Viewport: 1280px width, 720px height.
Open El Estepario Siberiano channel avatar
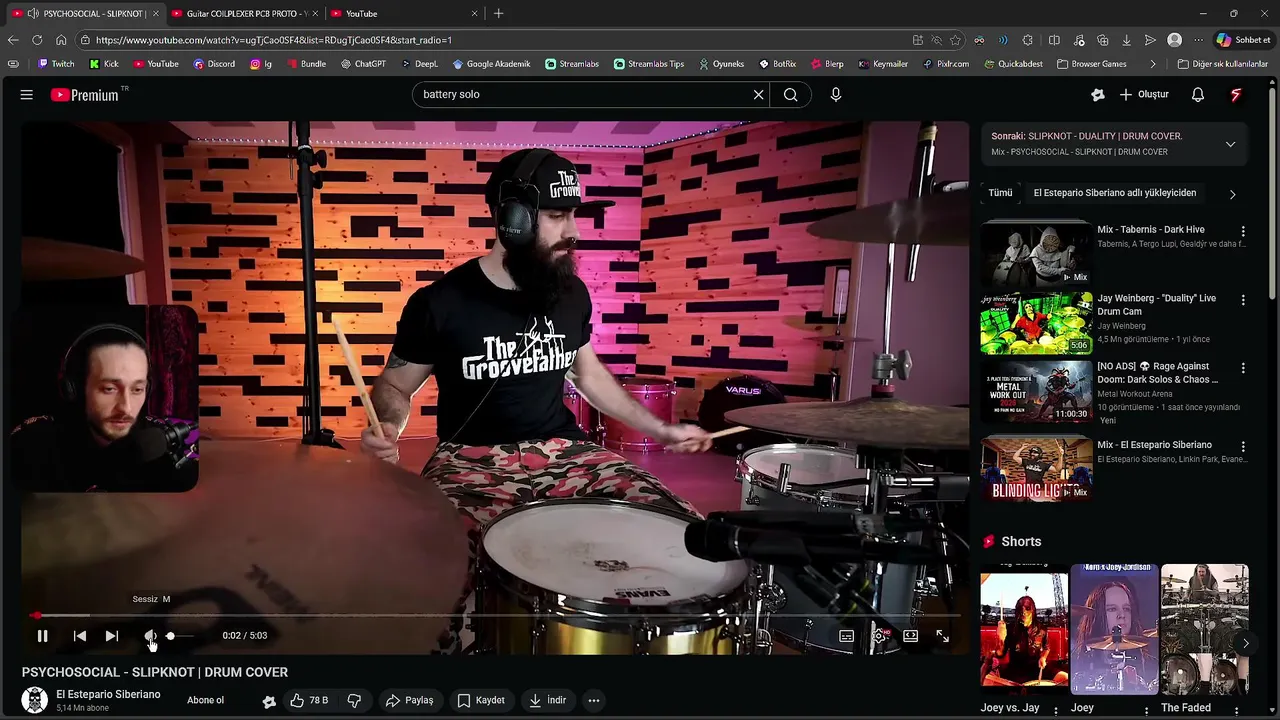pos(35,700)
